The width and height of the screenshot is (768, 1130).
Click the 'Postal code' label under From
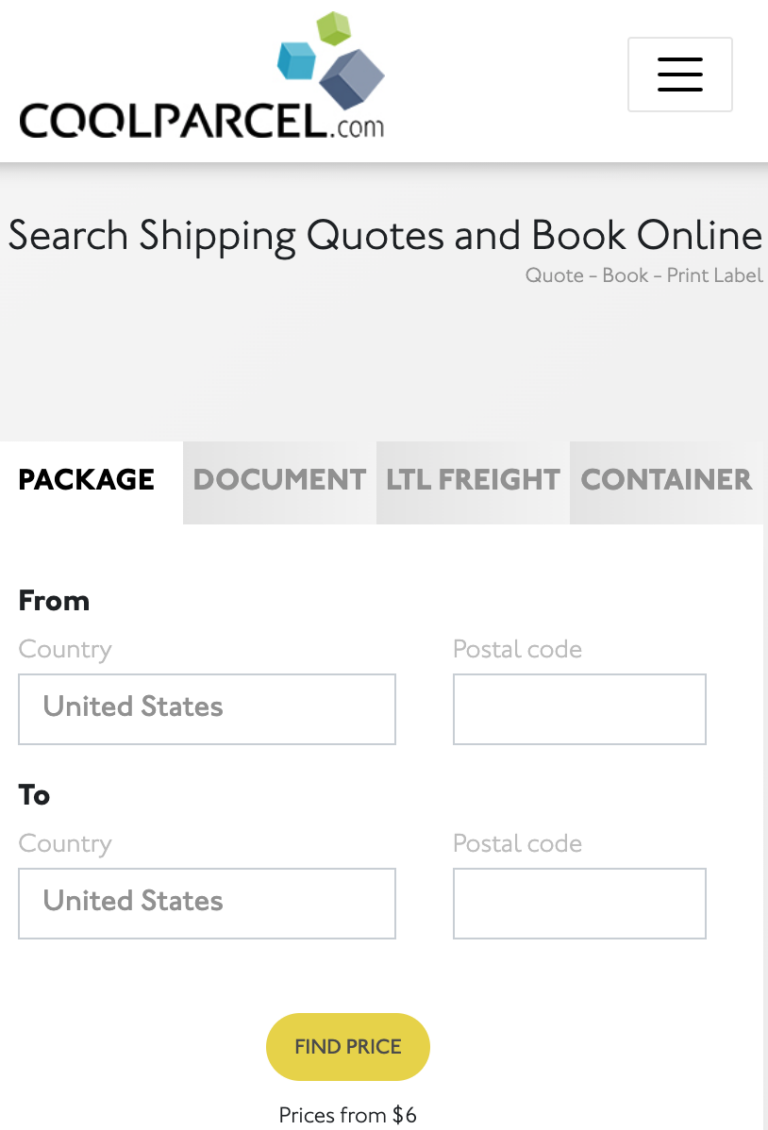(x=517, y=649)
